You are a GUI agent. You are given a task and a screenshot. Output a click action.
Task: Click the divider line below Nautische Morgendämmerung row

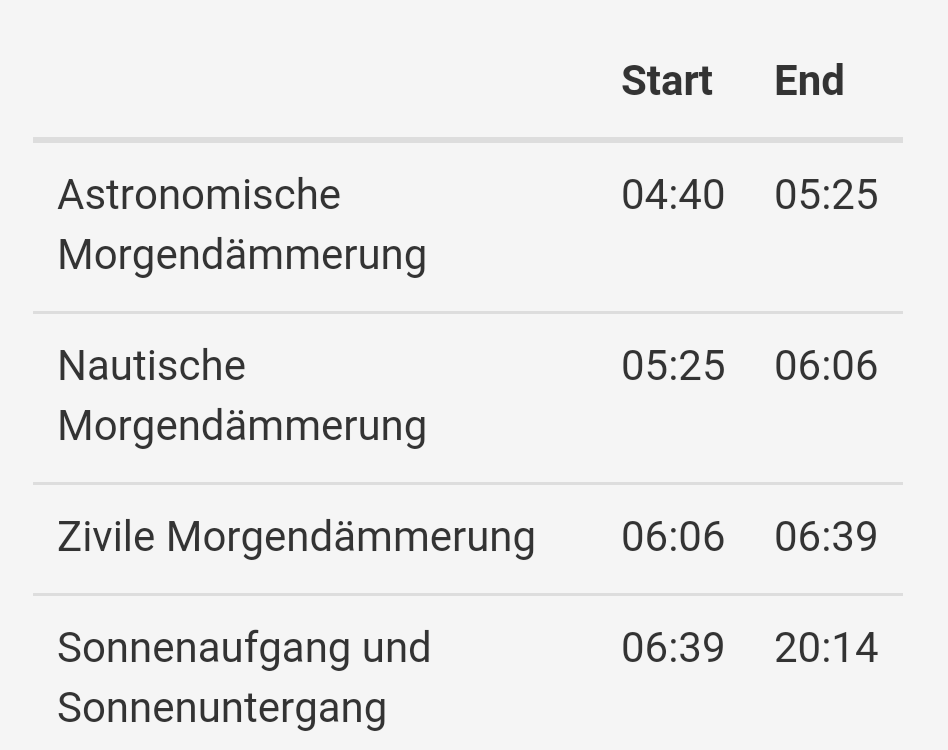click(468, 483)
